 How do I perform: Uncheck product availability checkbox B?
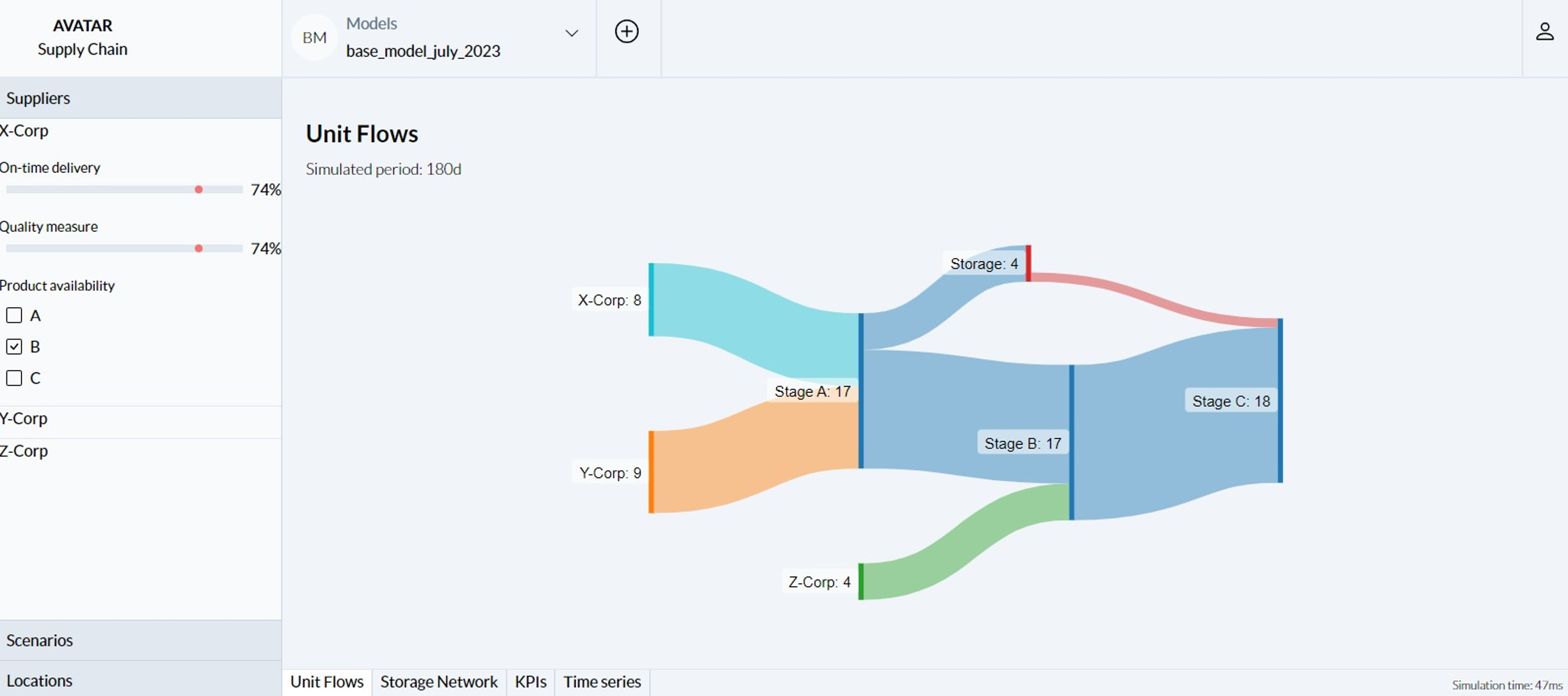point(14,347)
